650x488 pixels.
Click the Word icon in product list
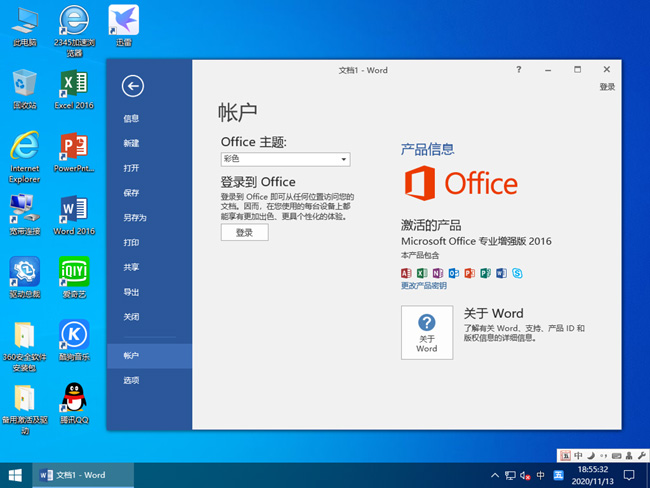502,273
